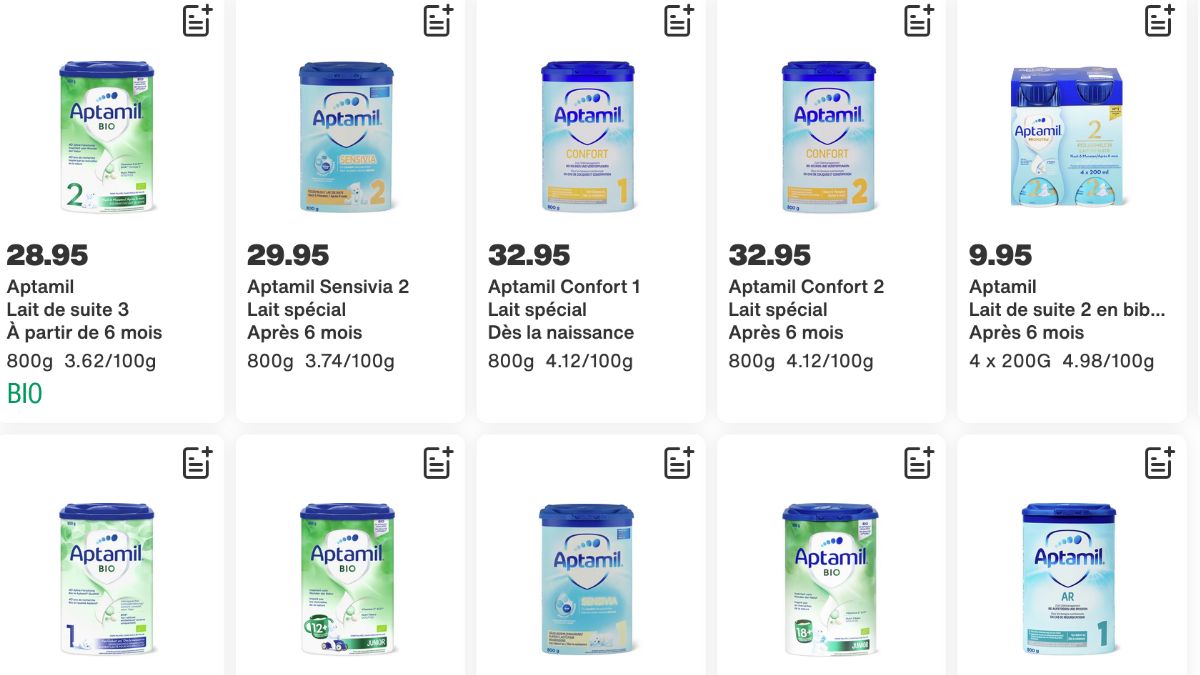Add Aptamil Confort 1 to shopping list
Viewport: 1200px width, 675px height.
click(678, 20)
